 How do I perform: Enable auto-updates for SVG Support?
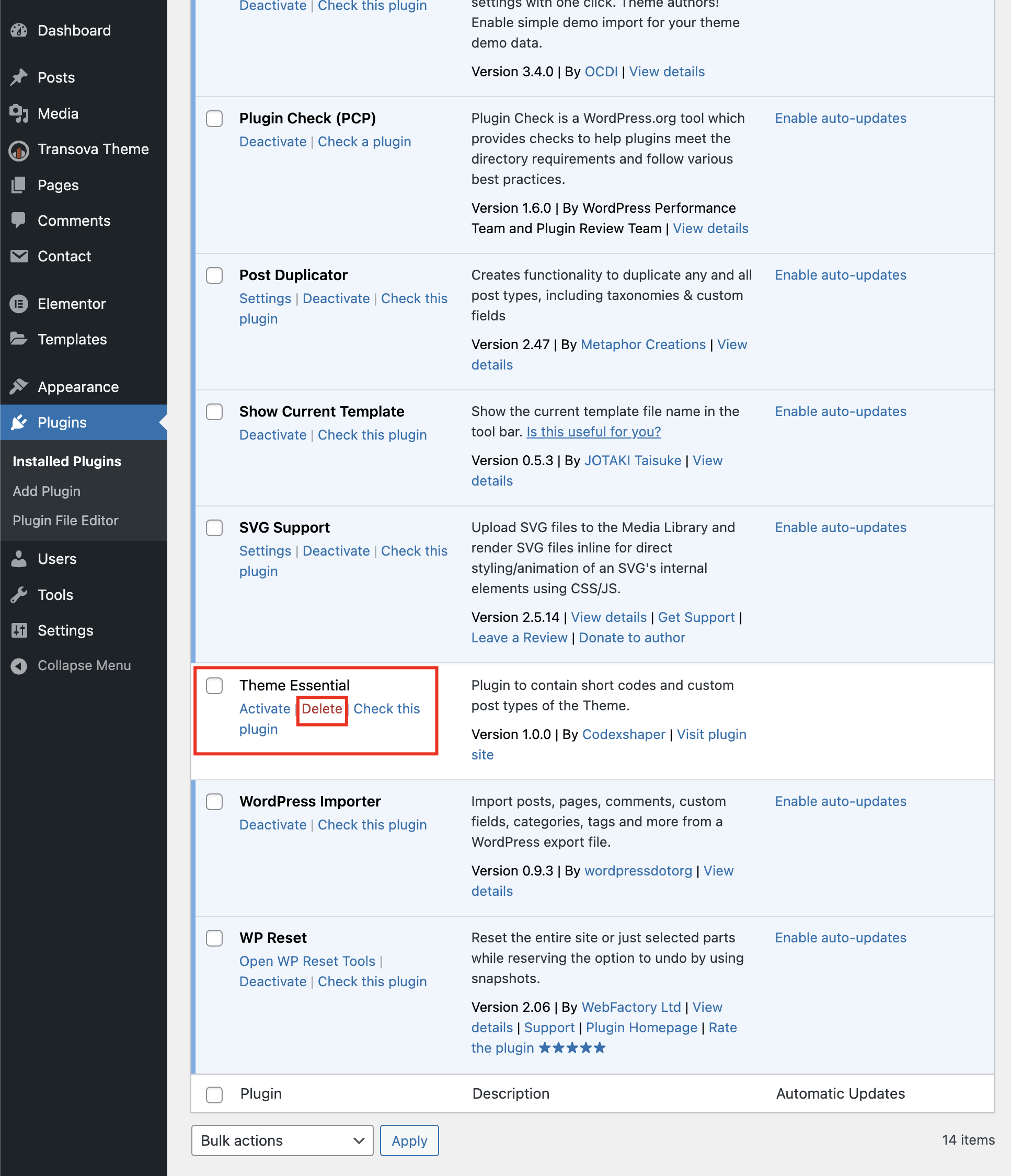840,527
